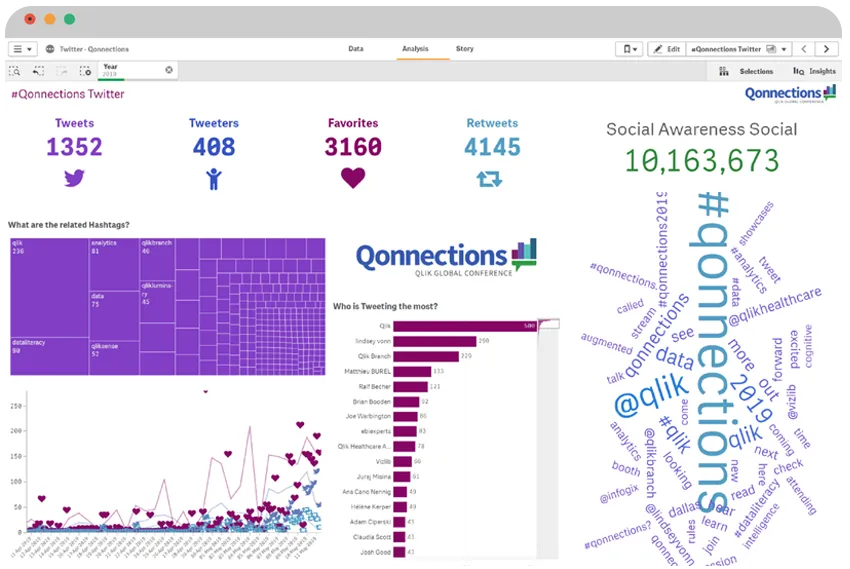This screenshot has width=850, height=569.
Task: Click the app icon beside Twitter - Qonnections
Action: coord(50,49)
